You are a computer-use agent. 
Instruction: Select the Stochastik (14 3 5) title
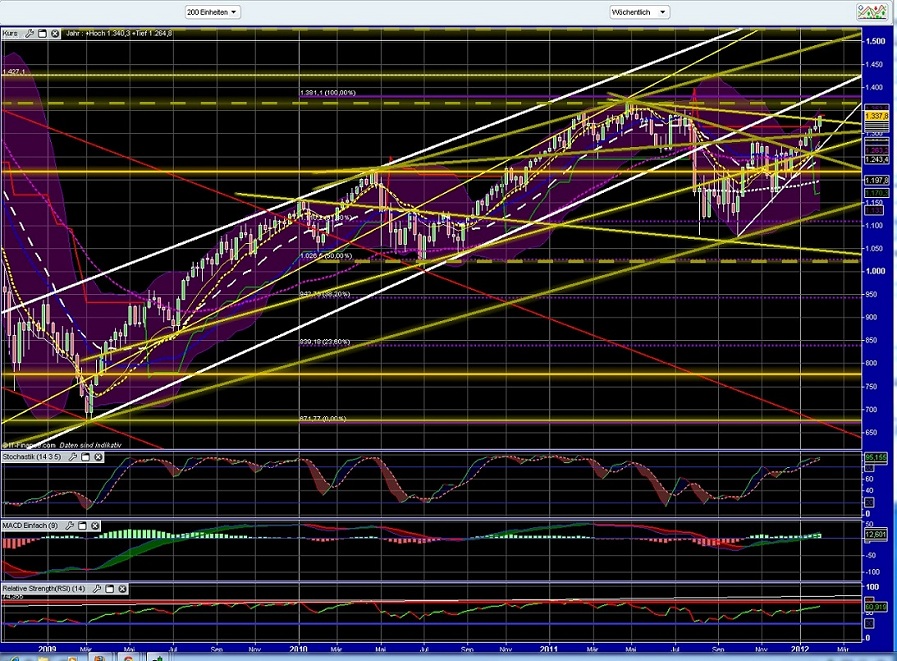(32, 457)
